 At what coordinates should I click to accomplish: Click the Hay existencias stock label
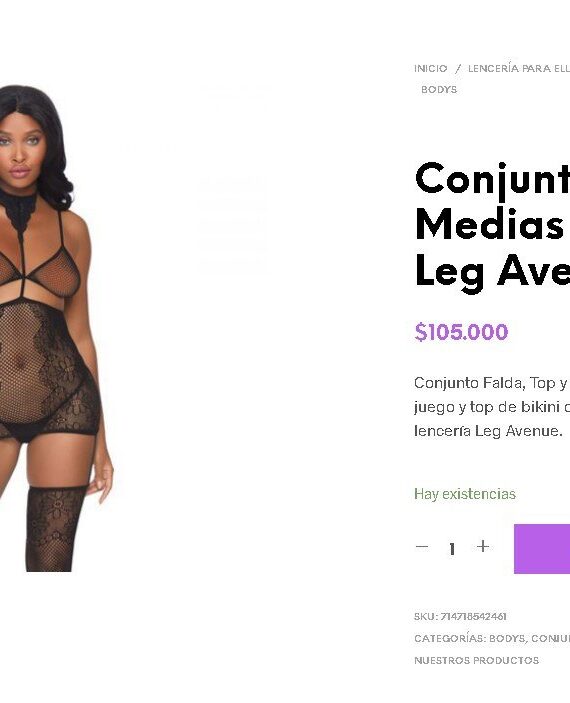pyautogui.click(x=465, y=494)
